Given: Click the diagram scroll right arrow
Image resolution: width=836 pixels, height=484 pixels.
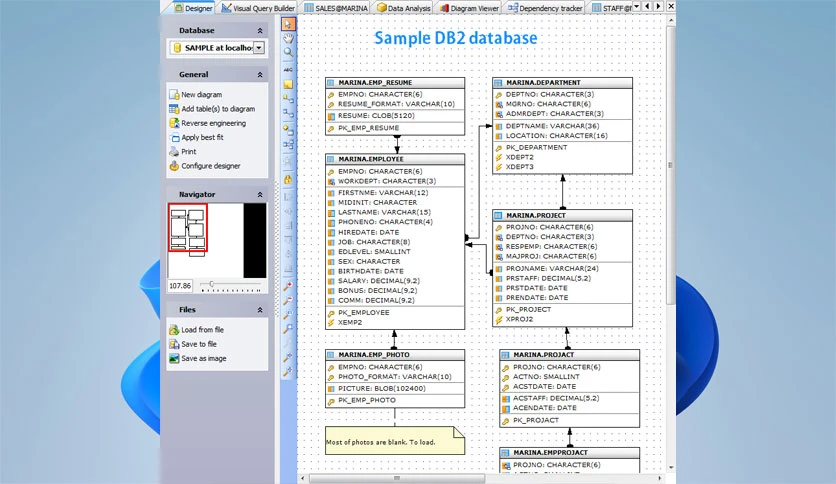Looking at the screenshot, I should (x=660, y=478).
